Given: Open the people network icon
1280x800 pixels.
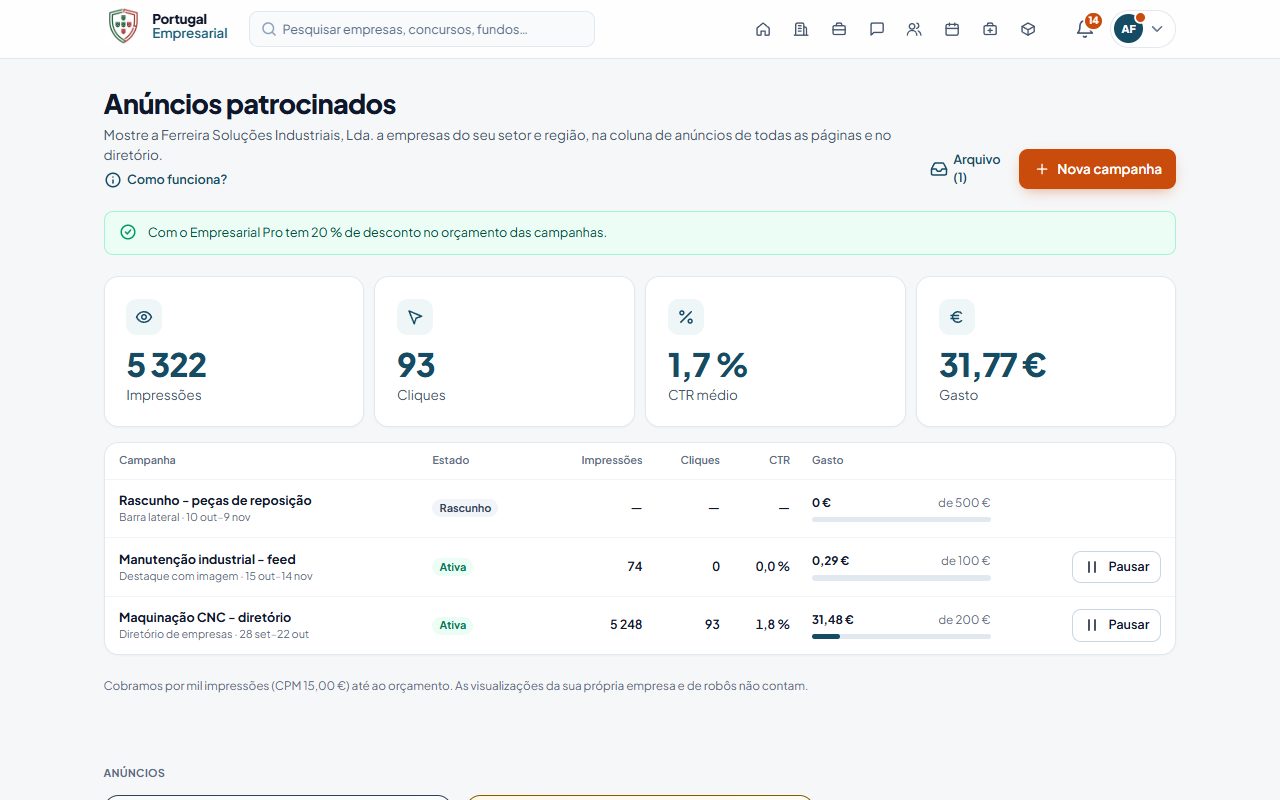Looking at the screenshot, I should (914, 29).
